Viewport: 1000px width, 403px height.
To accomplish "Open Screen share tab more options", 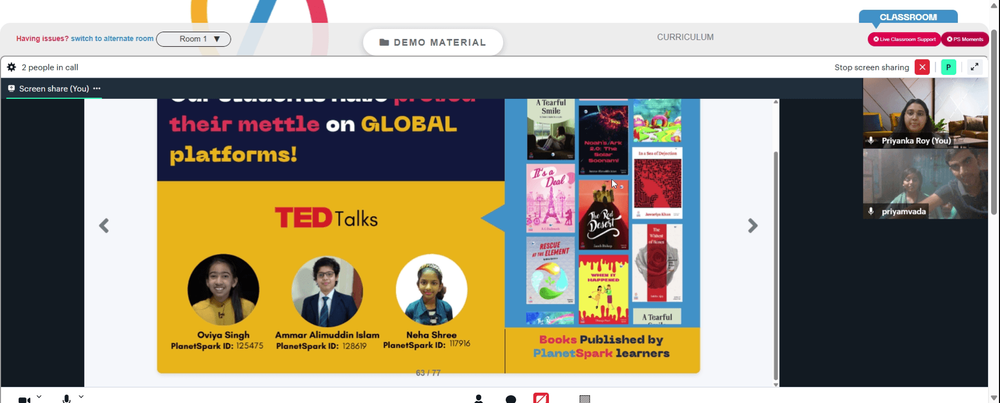I will point(96,89).
